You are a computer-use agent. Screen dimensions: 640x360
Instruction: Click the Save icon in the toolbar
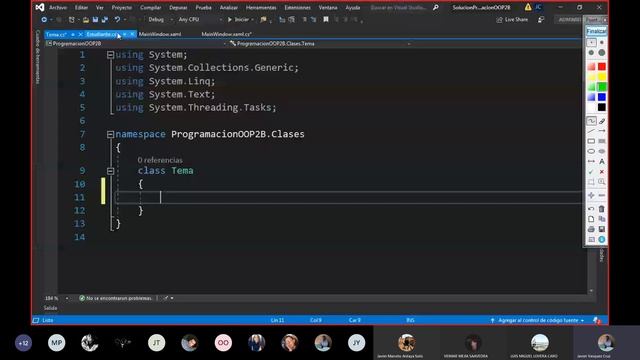pyautogui.click(x=95, y=20)
